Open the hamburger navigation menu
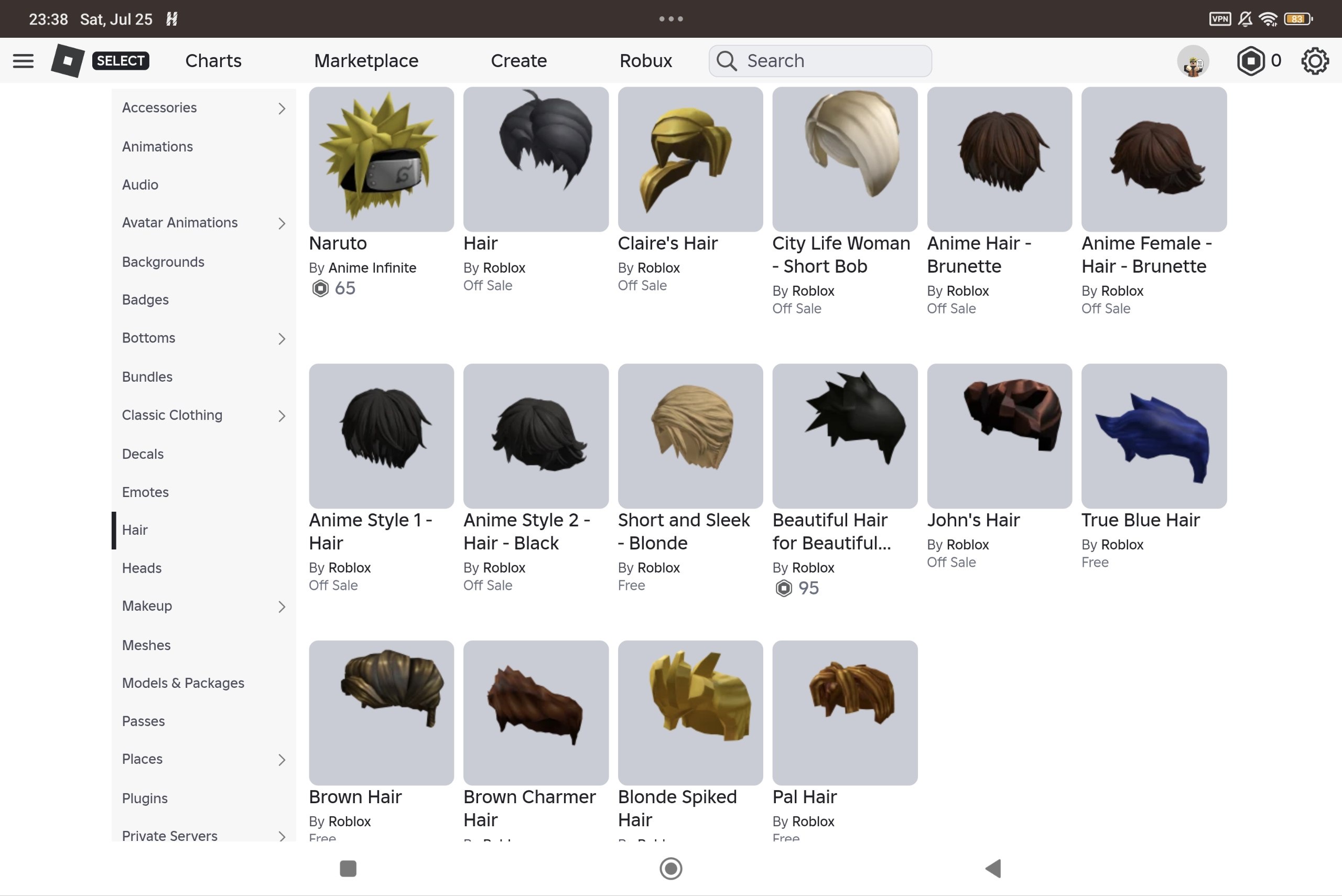Viewport: 1342px width, 896px height. coord(24,61)
